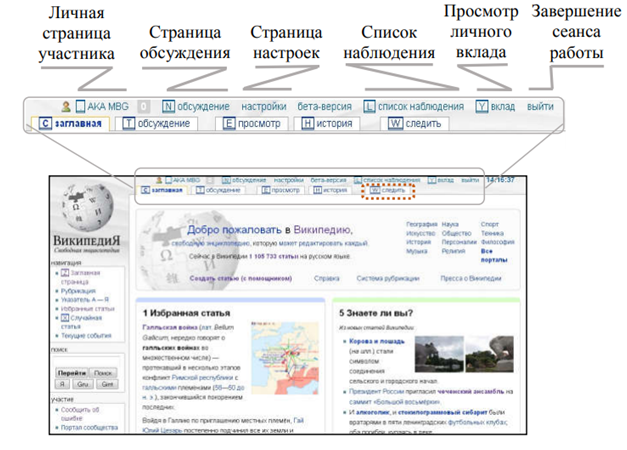Click the user avatar icon in enlarged toolbar

(x=66, y=106)
